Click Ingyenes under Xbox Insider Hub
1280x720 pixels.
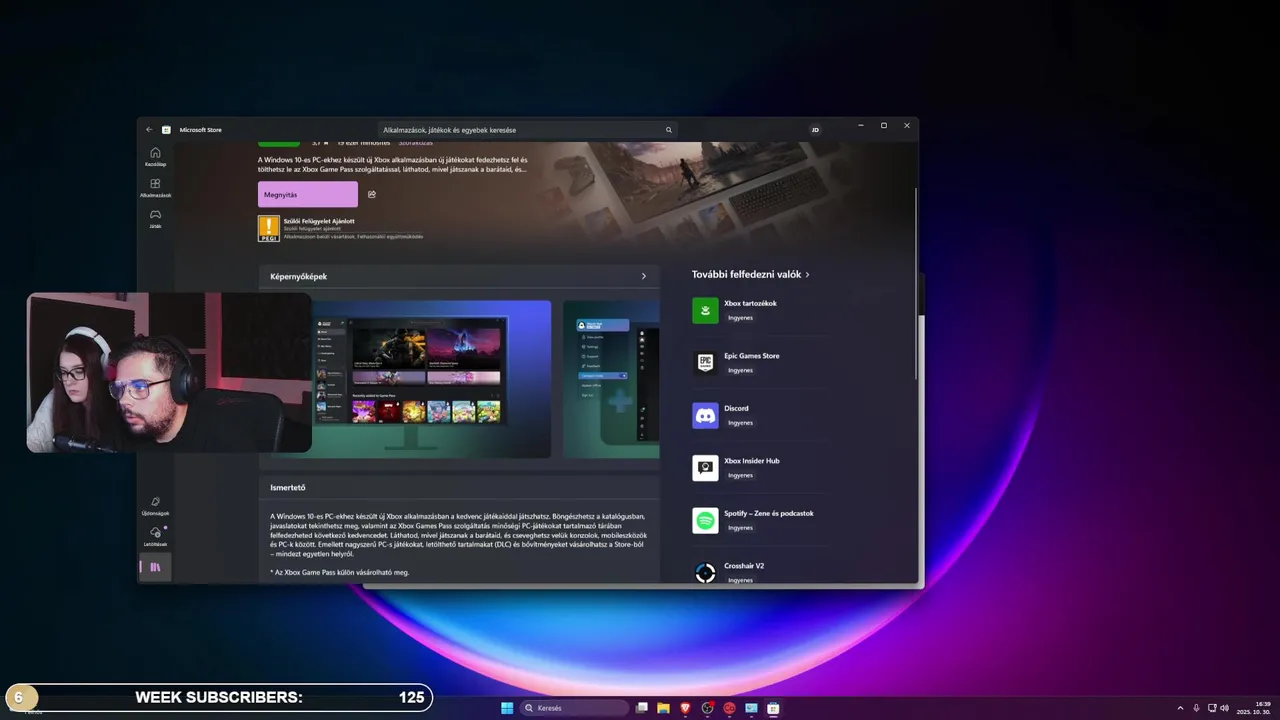click(x=740, y=475)
